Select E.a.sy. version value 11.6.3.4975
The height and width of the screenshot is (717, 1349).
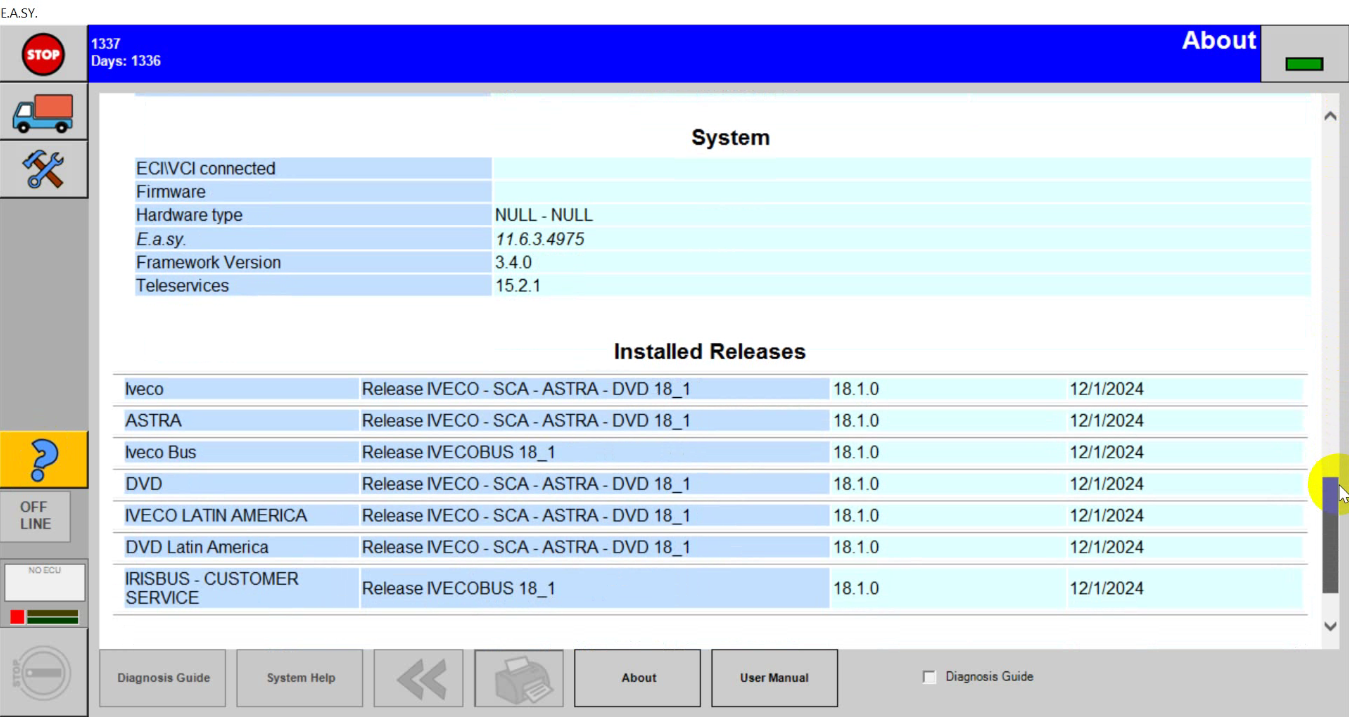[540, 239]
